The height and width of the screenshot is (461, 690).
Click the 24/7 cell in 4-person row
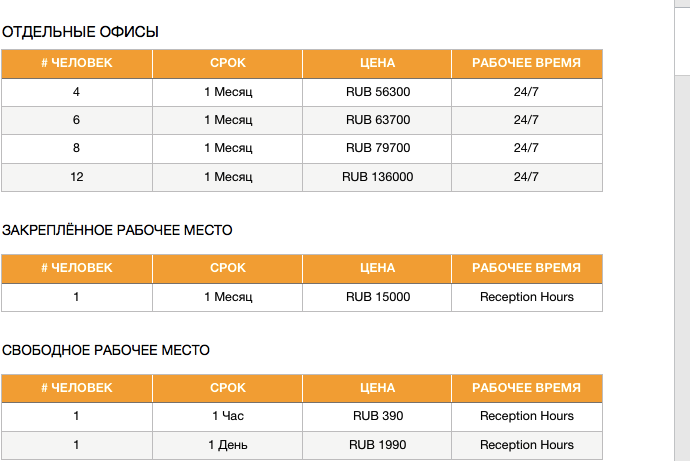click(527, 92)
